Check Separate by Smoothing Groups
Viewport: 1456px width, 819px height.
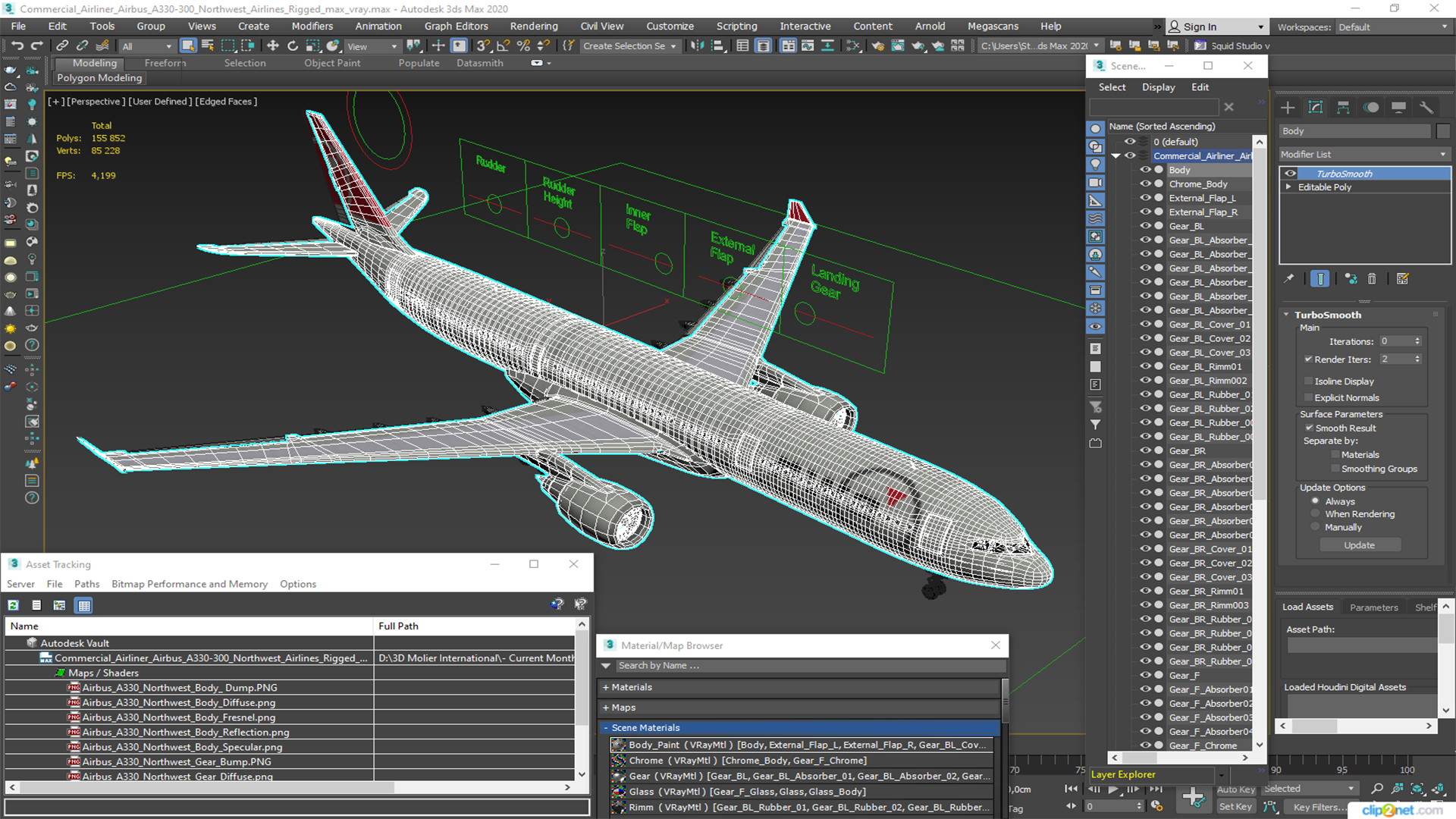click(x=1335, y=469)
